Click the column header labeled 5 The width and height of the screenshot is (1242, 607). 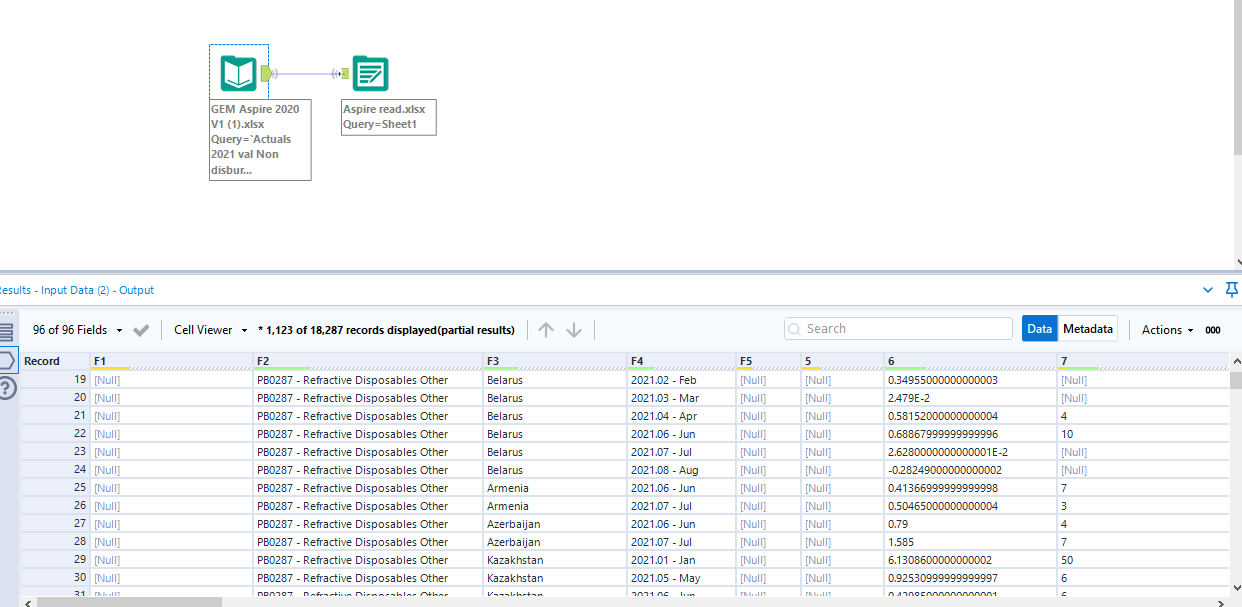pos(841,361)
